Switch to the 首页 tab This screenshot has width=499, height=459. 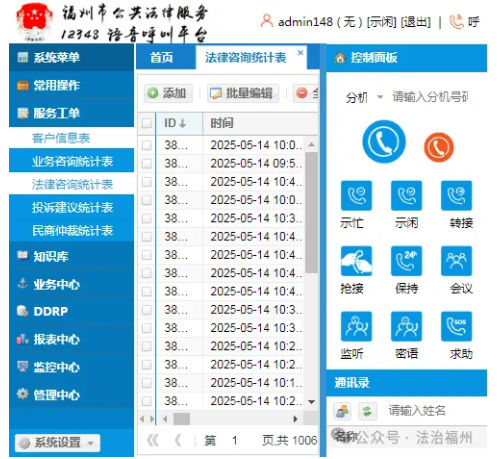(162, 58)
